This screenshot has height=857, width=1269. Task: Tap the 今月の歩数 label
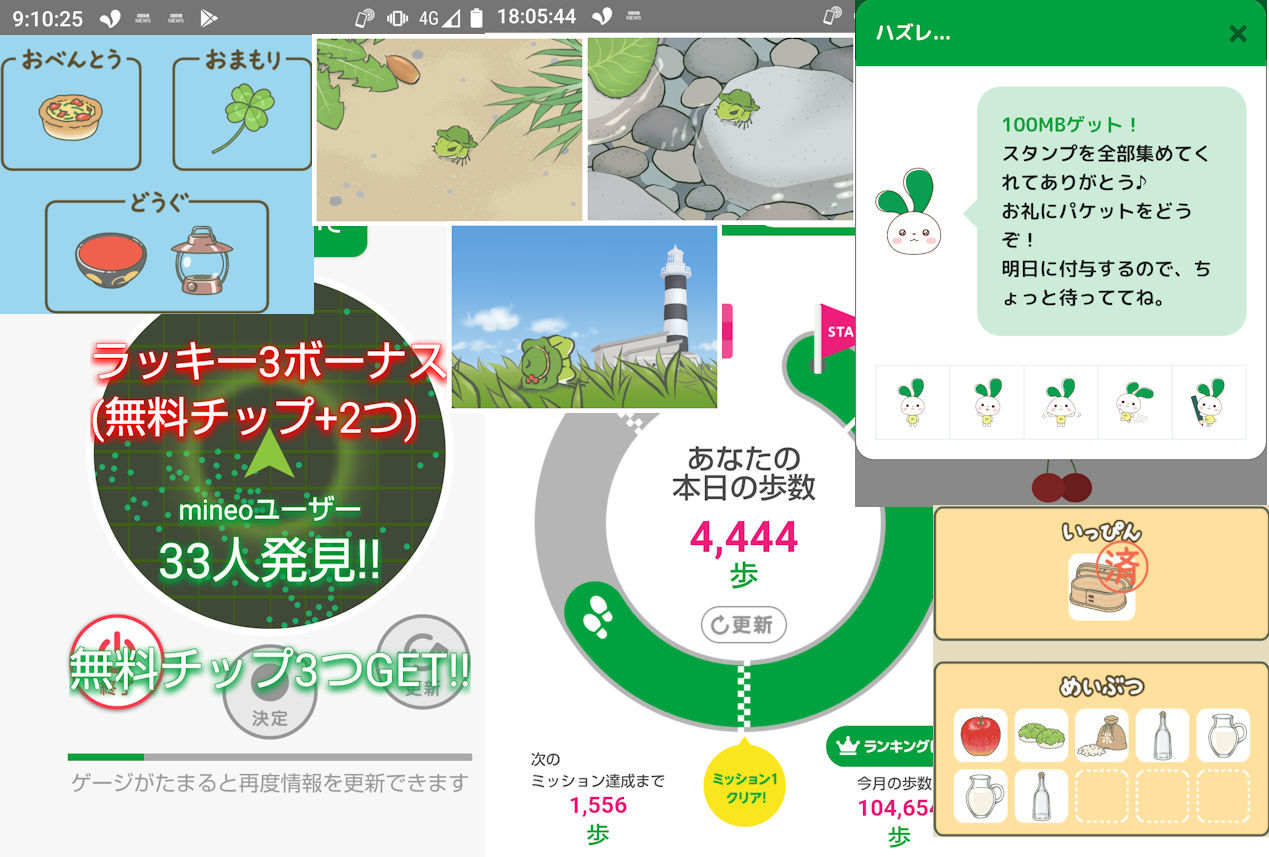[x=895, y=782]
